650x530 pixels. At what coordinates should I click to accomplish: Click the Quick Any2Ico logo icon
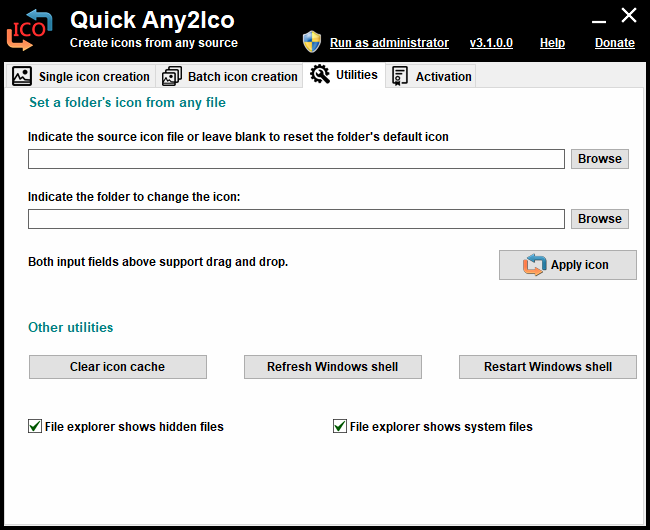[x=29, y=30]
